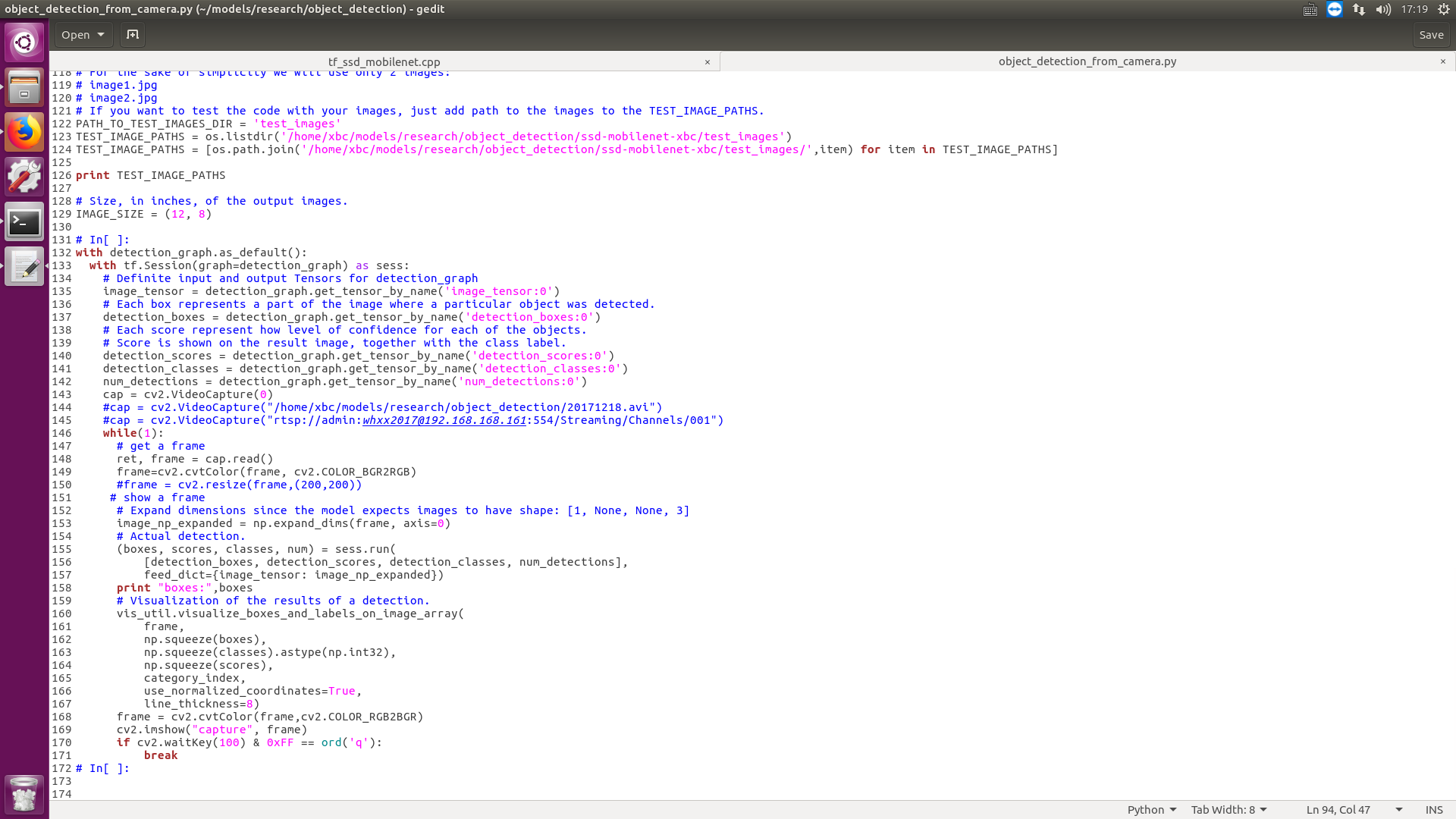This screenshot has height=819, width=1456.
Task: Click the feed_dict={image_tensor: image_np_expanded} line
Action: click(x=294, y=575)
